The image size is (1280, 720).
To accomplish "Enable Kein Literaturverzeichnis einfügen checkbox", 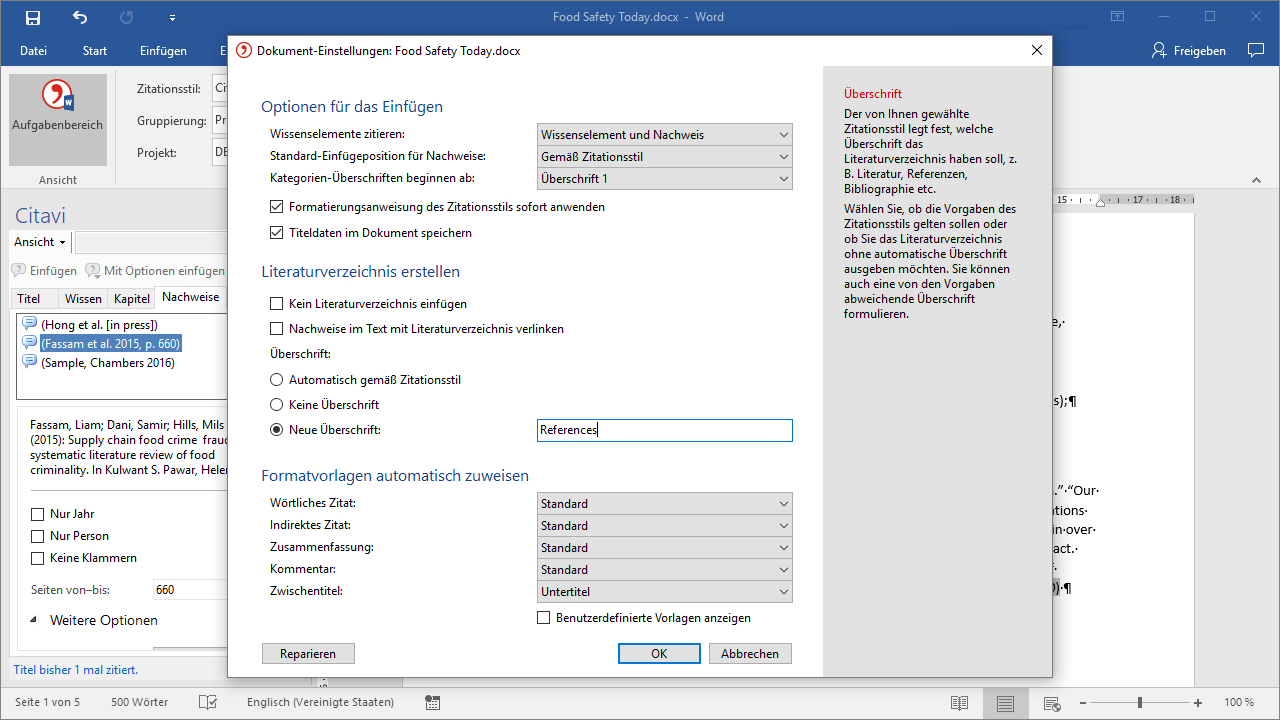I will 277,304.
